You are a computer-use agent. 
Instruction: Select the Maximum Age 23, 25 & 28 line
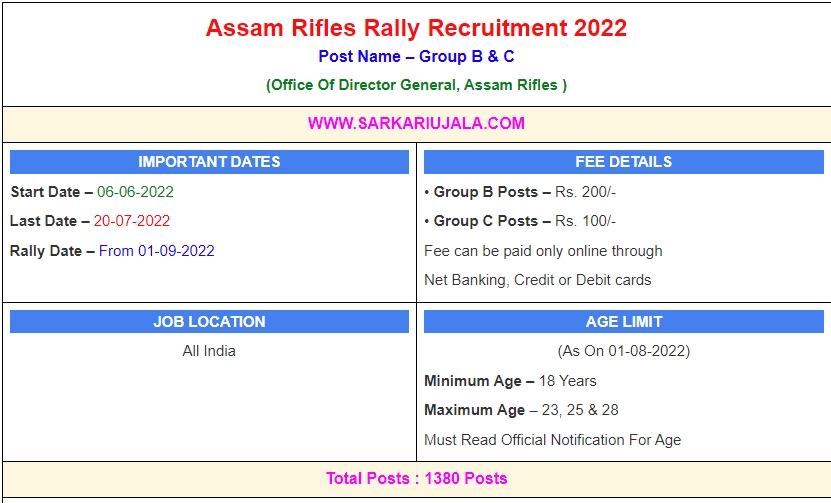tap(521, 410)
